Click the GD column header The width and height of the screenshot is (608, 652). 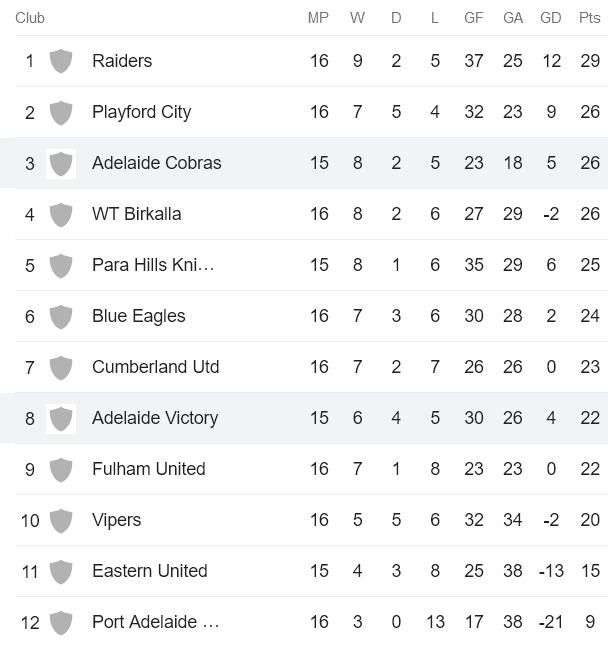(x=551, y=18)
